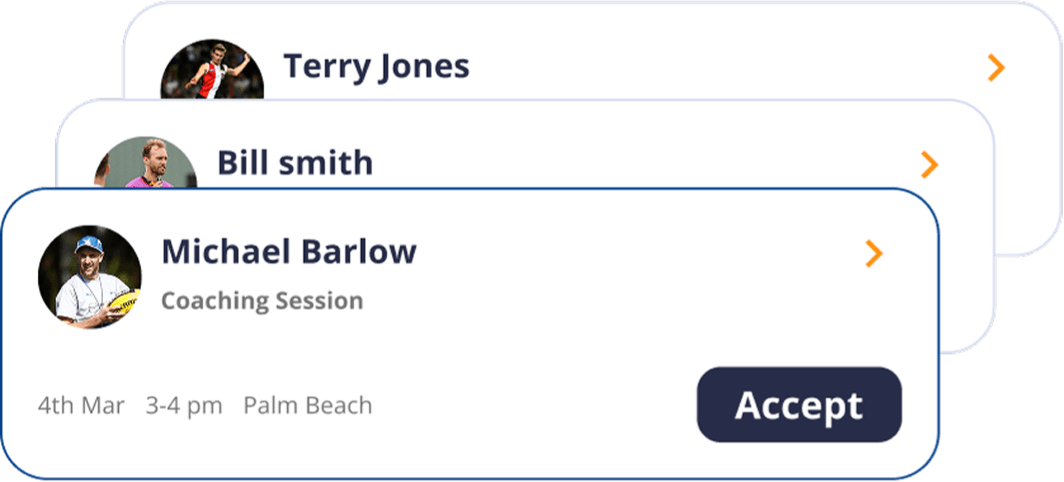Image resolution: width=1064 pixels, height=482 pixels.
Task: Click the yellow football in Barlow's photo
Action: tap(123, 299)
